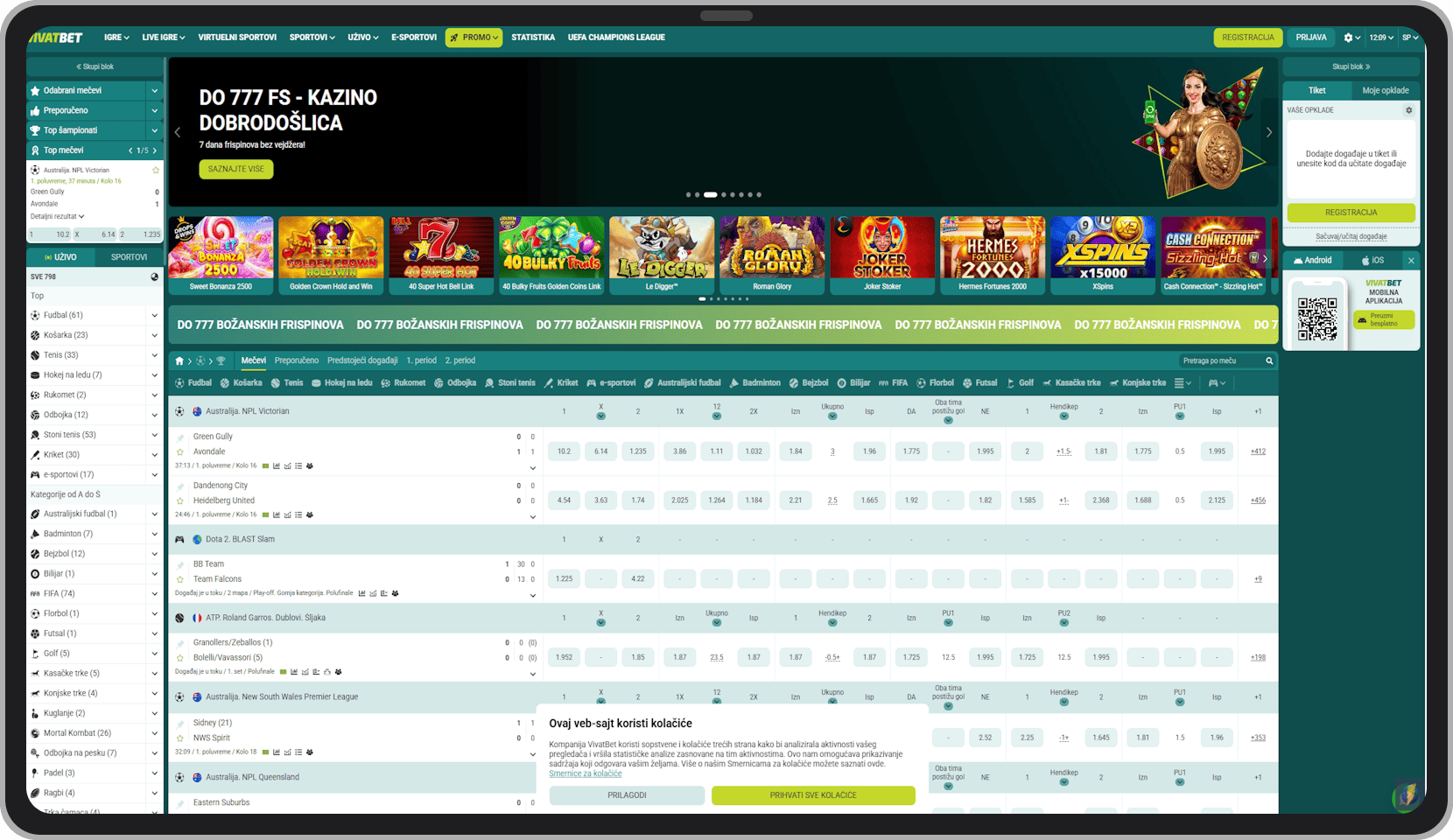
Task: Click the trophy icon in the breadcrumb
Action: [x=221, y=360]
